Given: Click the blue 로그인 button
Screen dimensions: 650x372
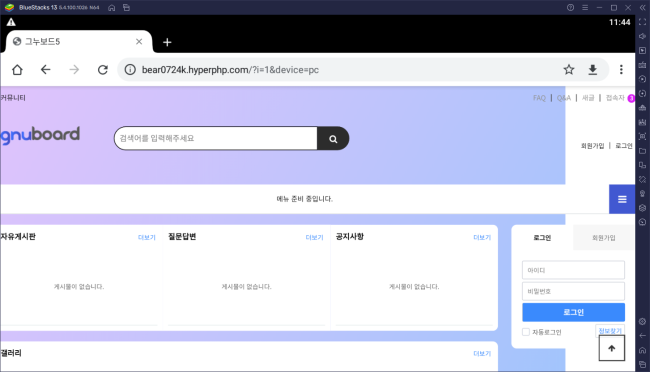Looking at the screenshot, I should tap(573, 312).
